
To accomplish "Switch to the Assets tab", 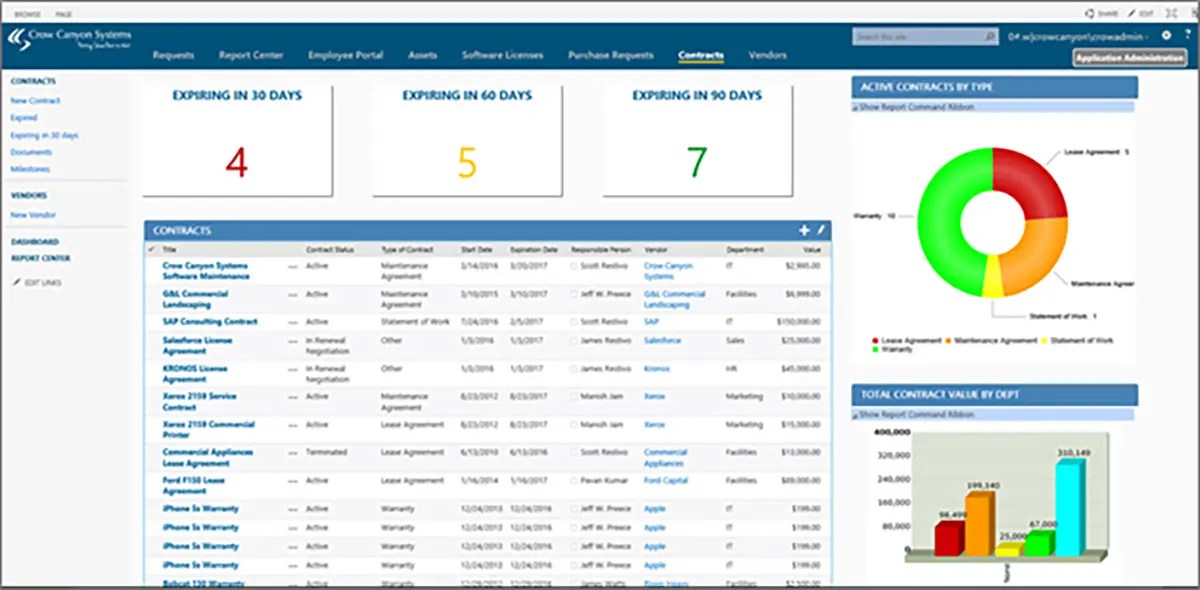I will click(423, 56).
